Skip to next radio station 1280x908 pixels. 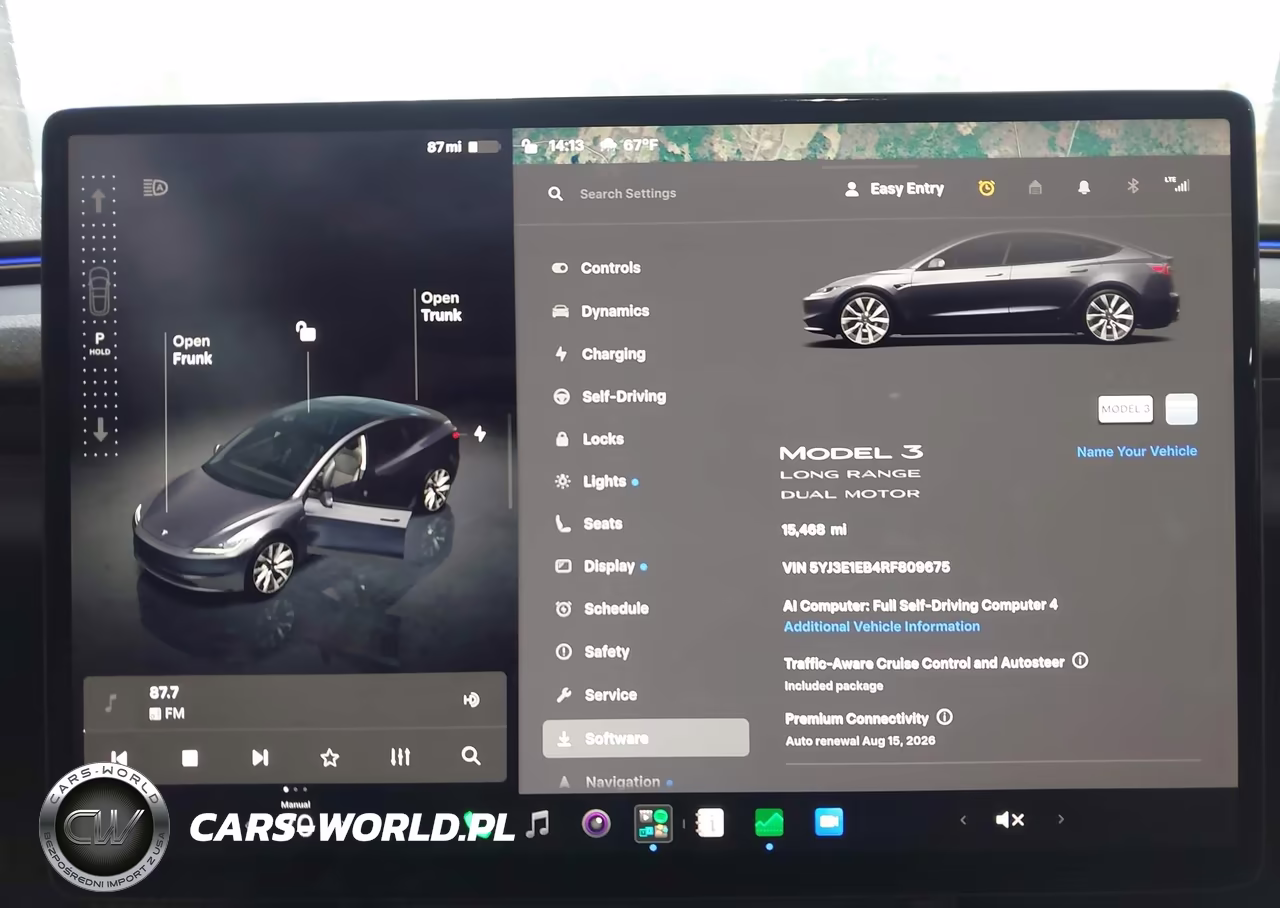click(x=260, y=757)
